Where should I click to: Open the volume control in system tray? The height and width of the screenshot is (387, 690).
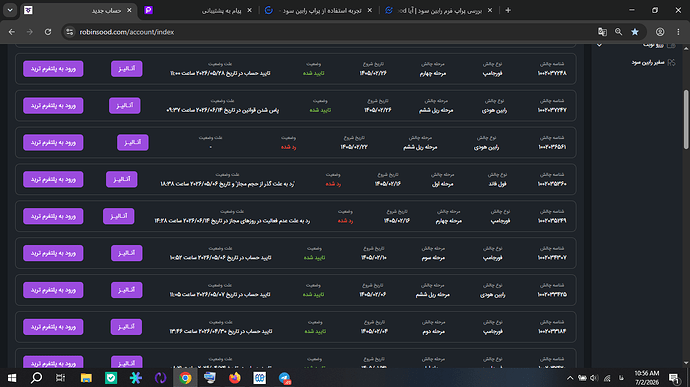[594, 378]
